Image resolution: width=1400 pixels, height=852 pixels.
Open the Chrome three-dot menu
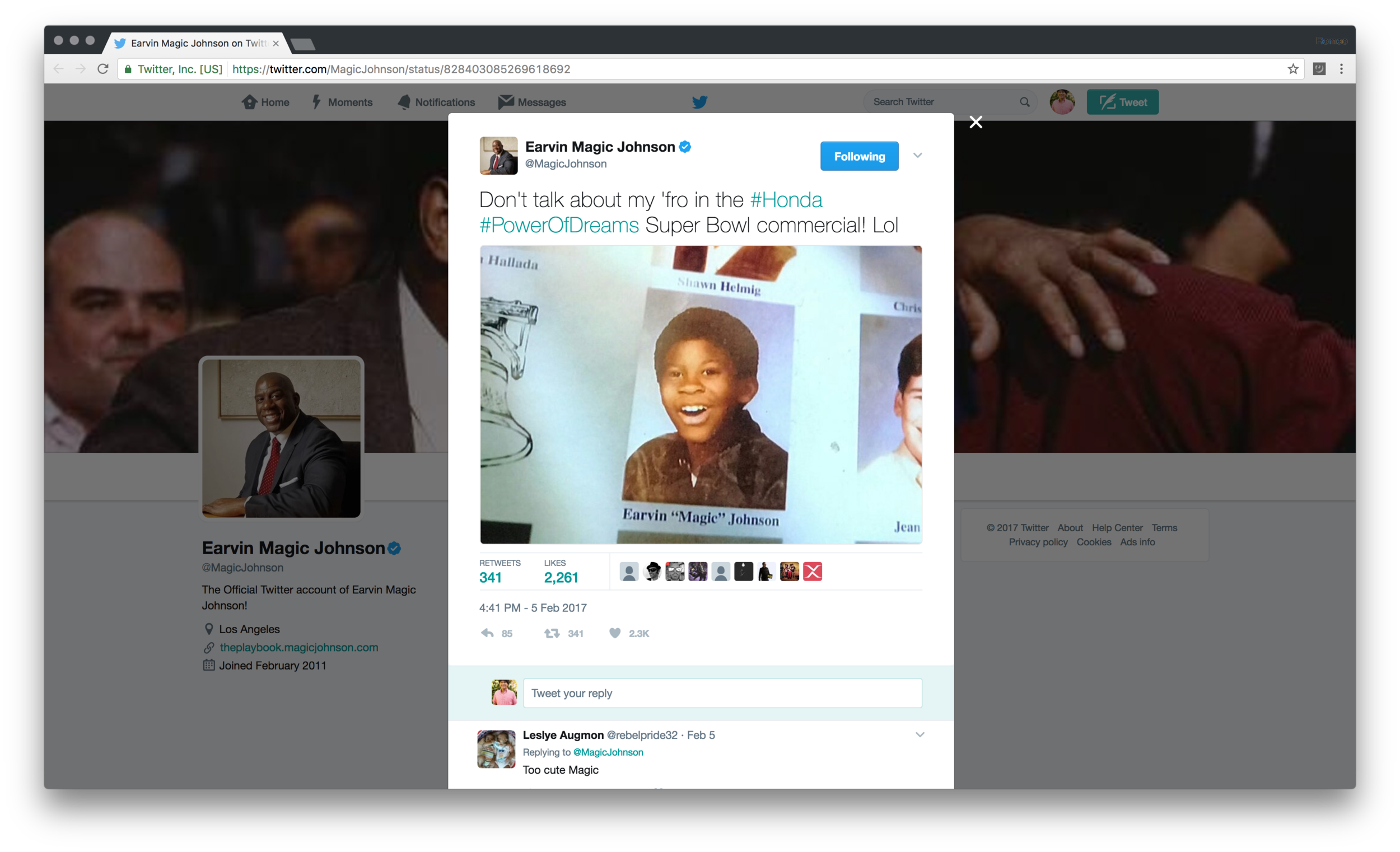(x=1341, y=69)
